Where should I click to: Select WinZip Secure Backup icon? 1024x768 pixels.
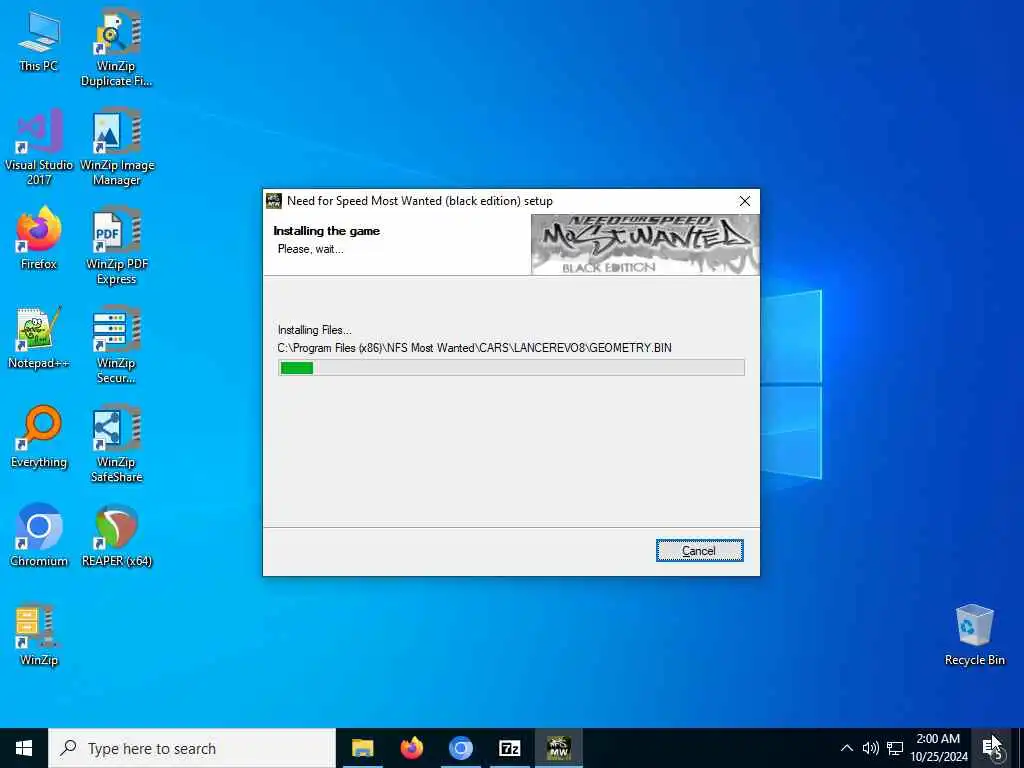(116, 345)
